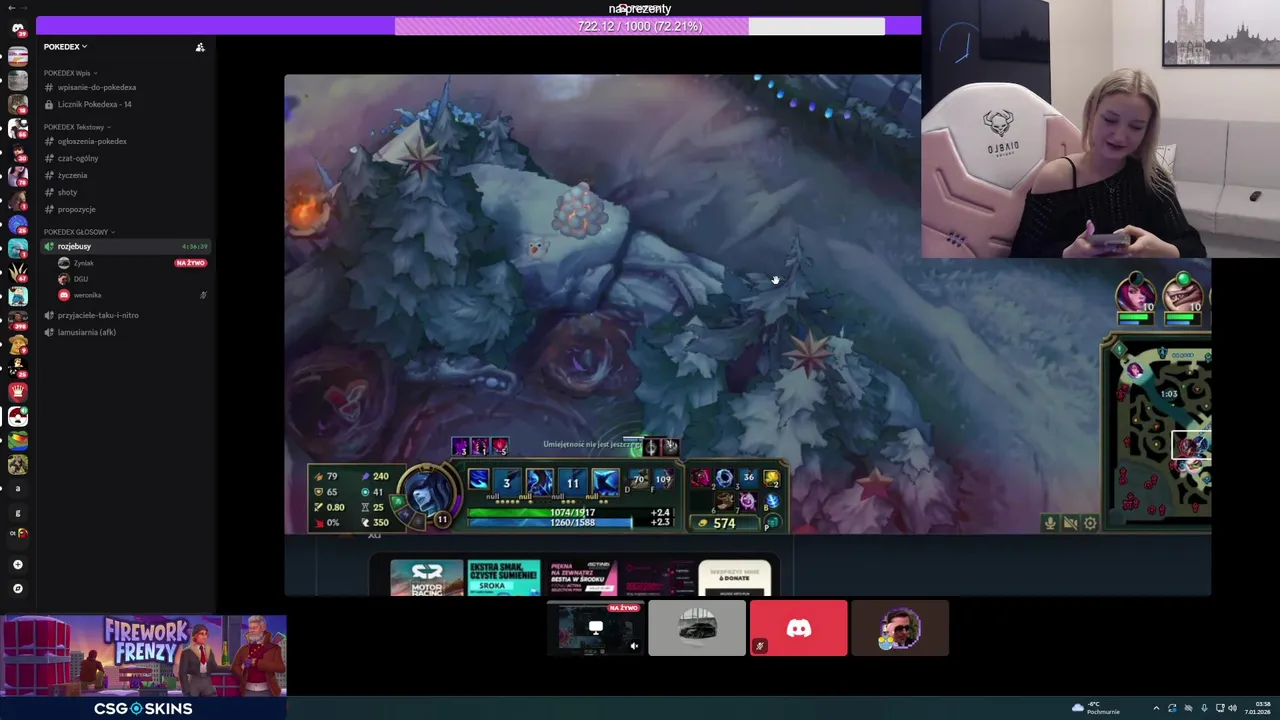Select the rozjebusy voice channel

125,246
